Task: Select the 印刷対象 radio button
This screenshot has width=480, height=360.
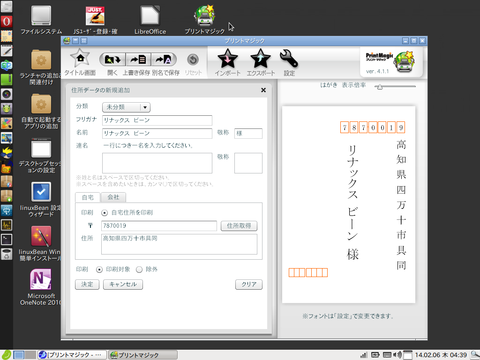Action: (99, 269)
